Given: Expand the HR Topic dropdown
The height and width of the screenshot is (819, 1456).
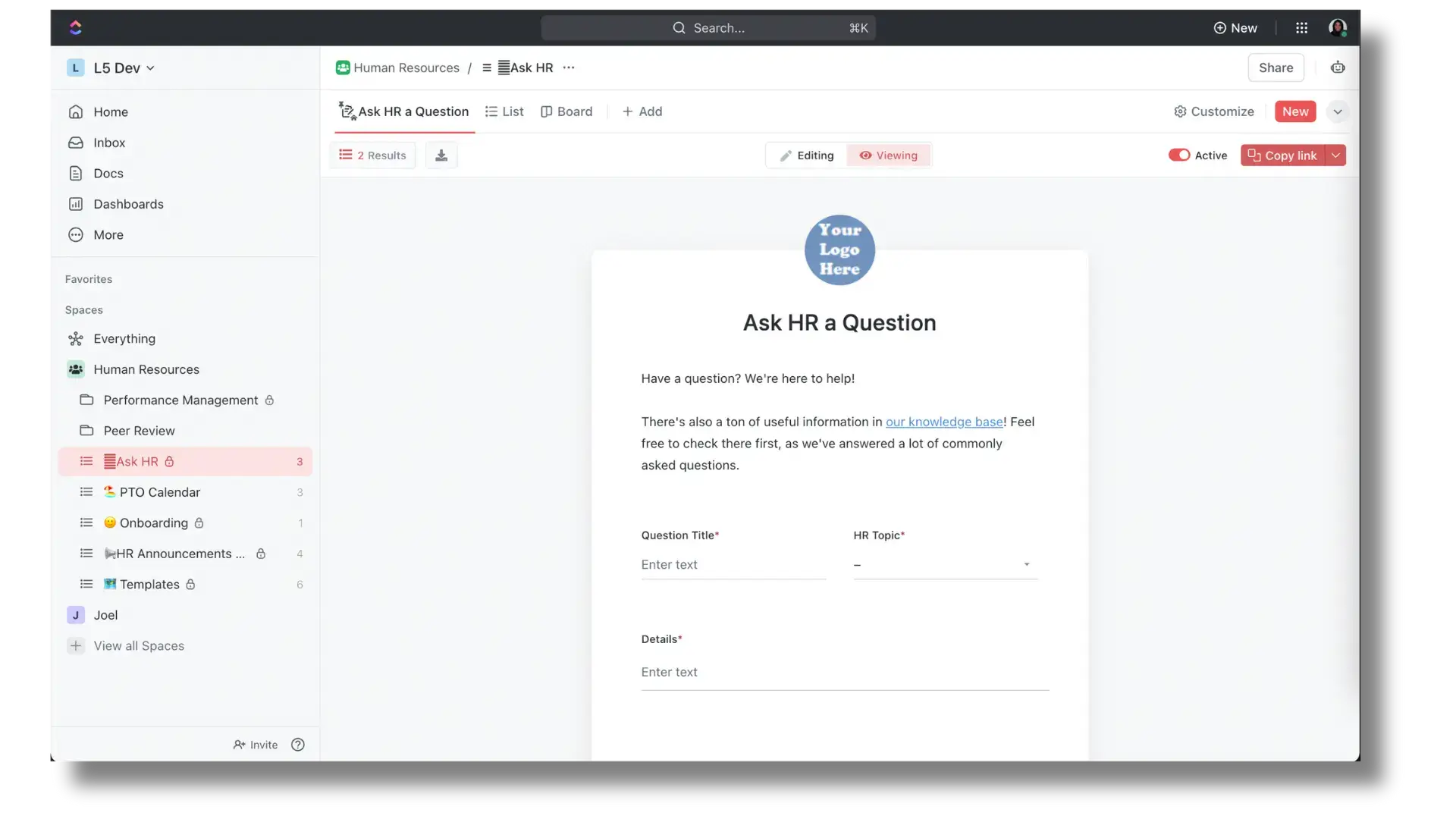Looking at the screenshot, I should (945, 565).
